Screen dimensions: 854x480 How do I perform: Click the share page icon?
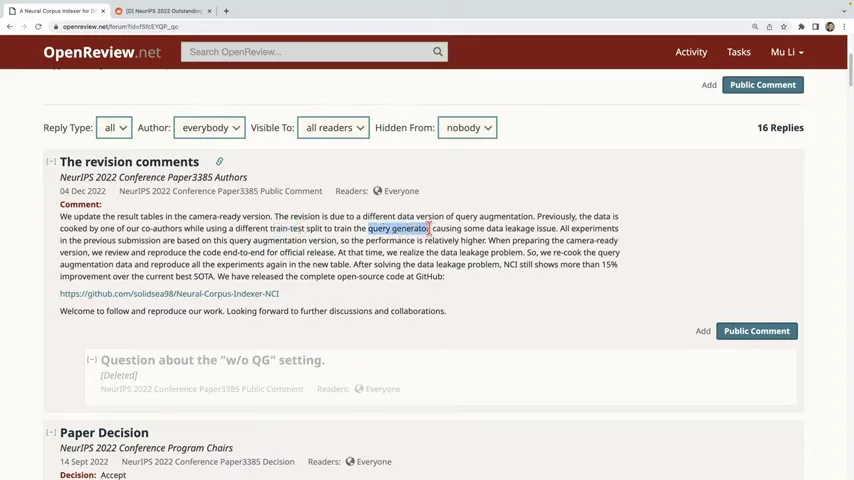769,27
